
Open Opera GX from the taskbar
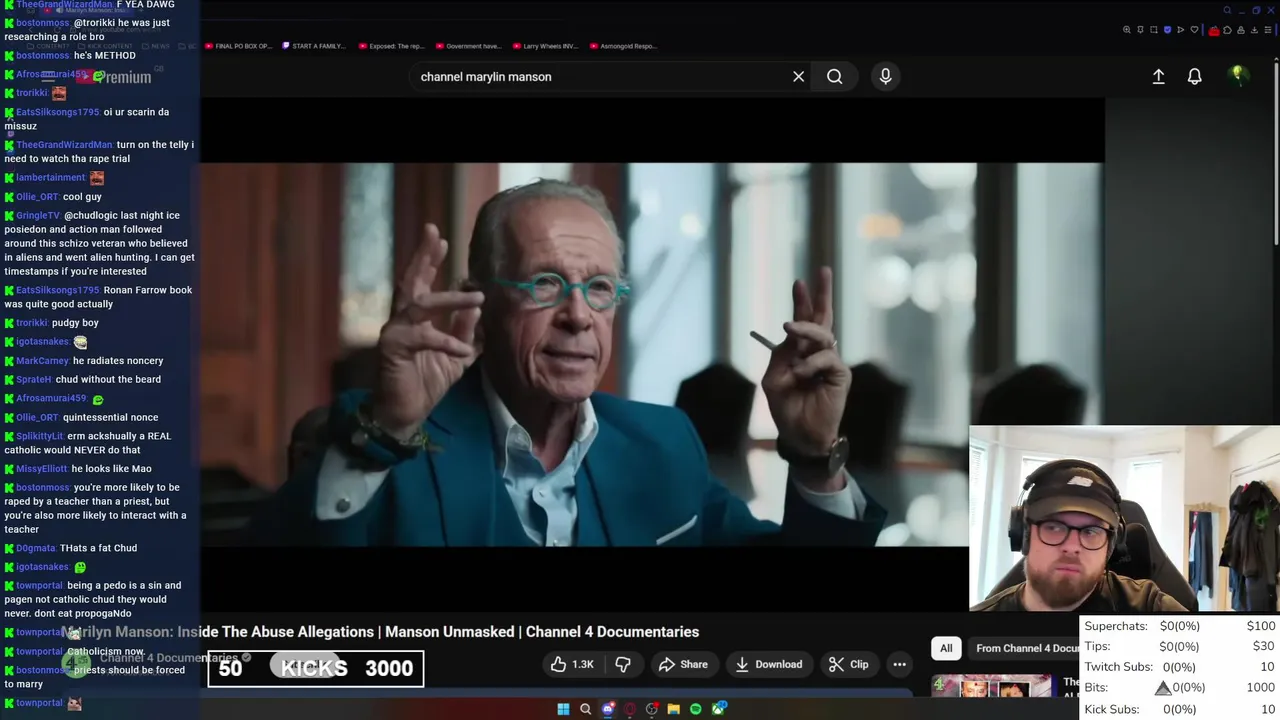tap(630, 709)
